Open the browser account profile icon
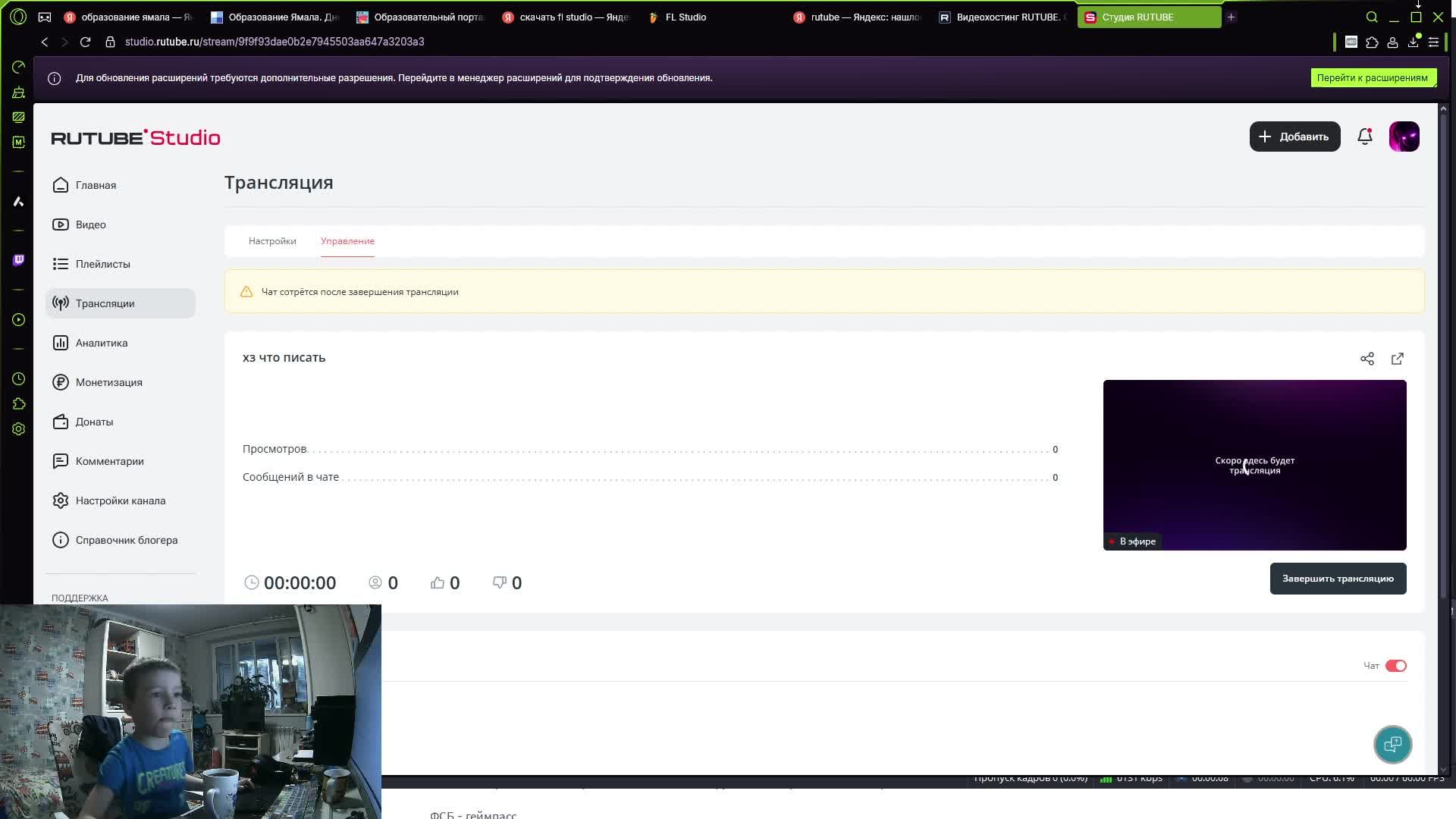The height and width of the screenshot is (819, 1456). coord(1392,42)
